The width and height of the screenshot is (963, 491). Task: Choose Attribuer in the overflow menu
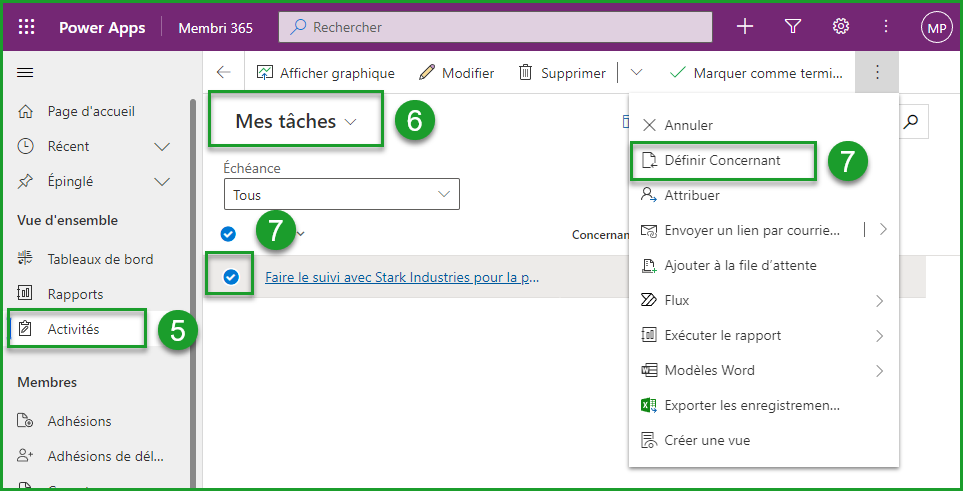[691, 195]
